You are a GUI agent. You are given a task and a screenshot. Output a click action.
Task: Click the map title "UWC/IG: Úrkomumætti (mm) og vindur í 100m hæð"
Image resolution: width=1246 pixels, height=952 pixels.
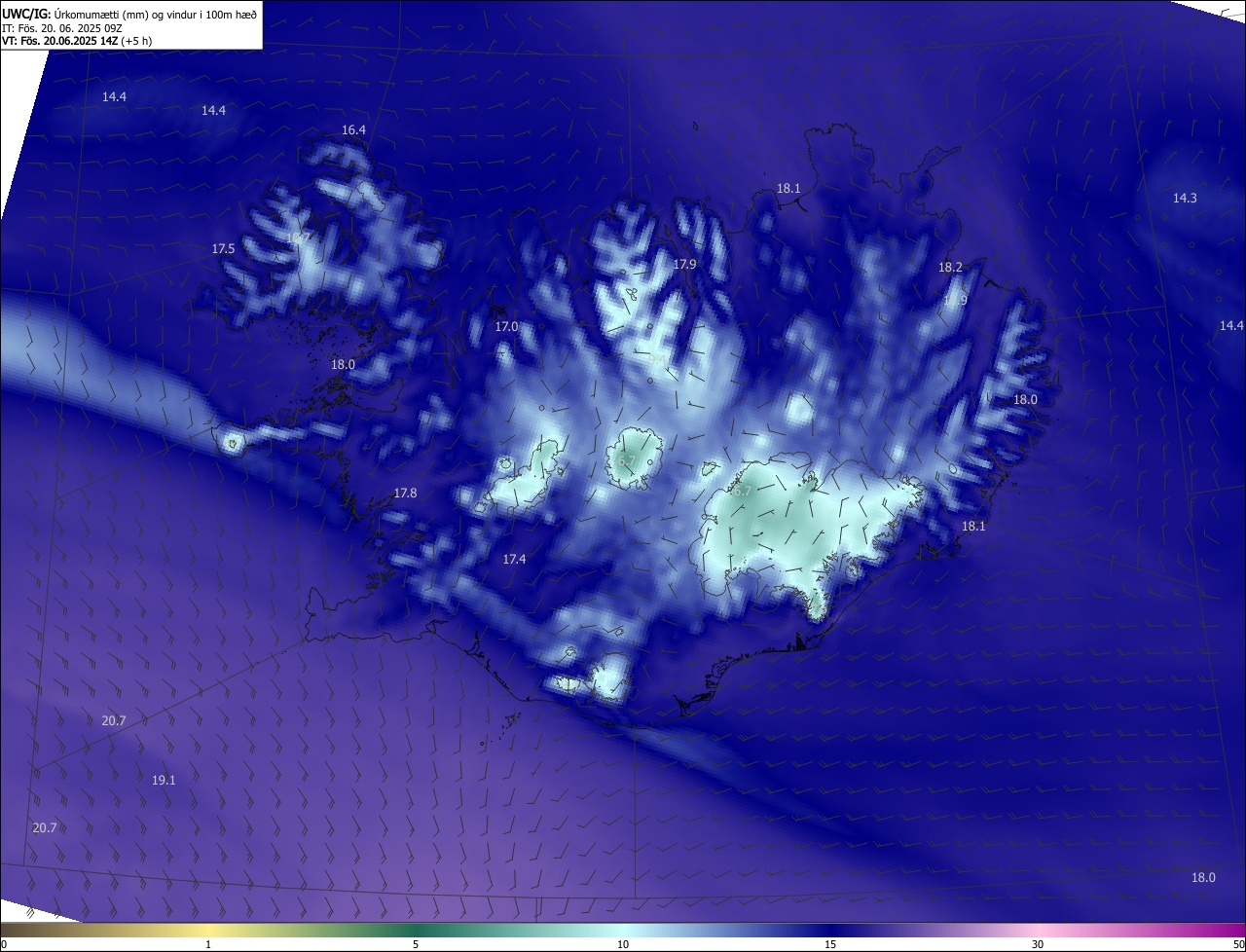point(129,14)
